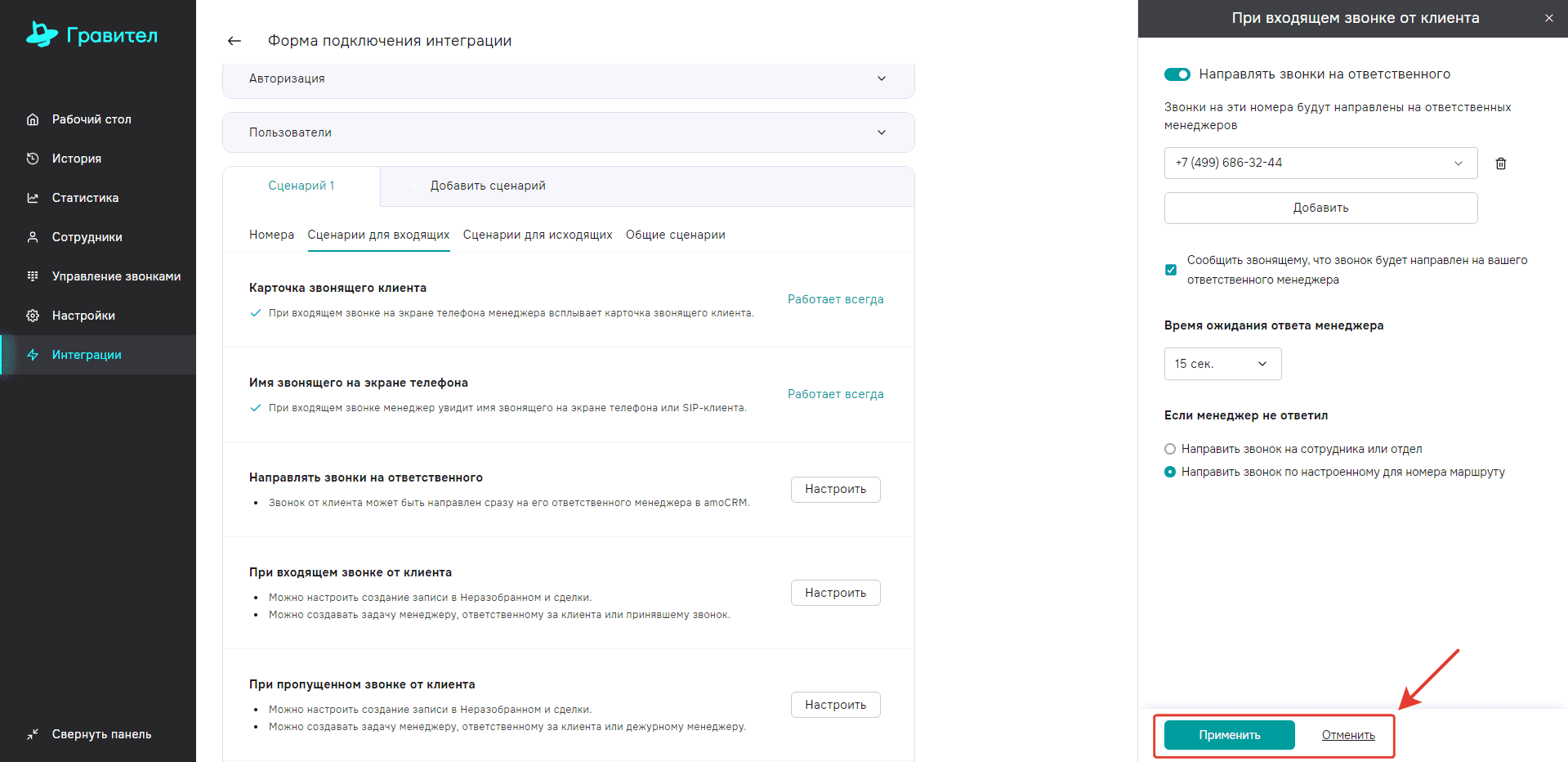Go to the История section
This screenshot has height=762, width=1568.
76,159
